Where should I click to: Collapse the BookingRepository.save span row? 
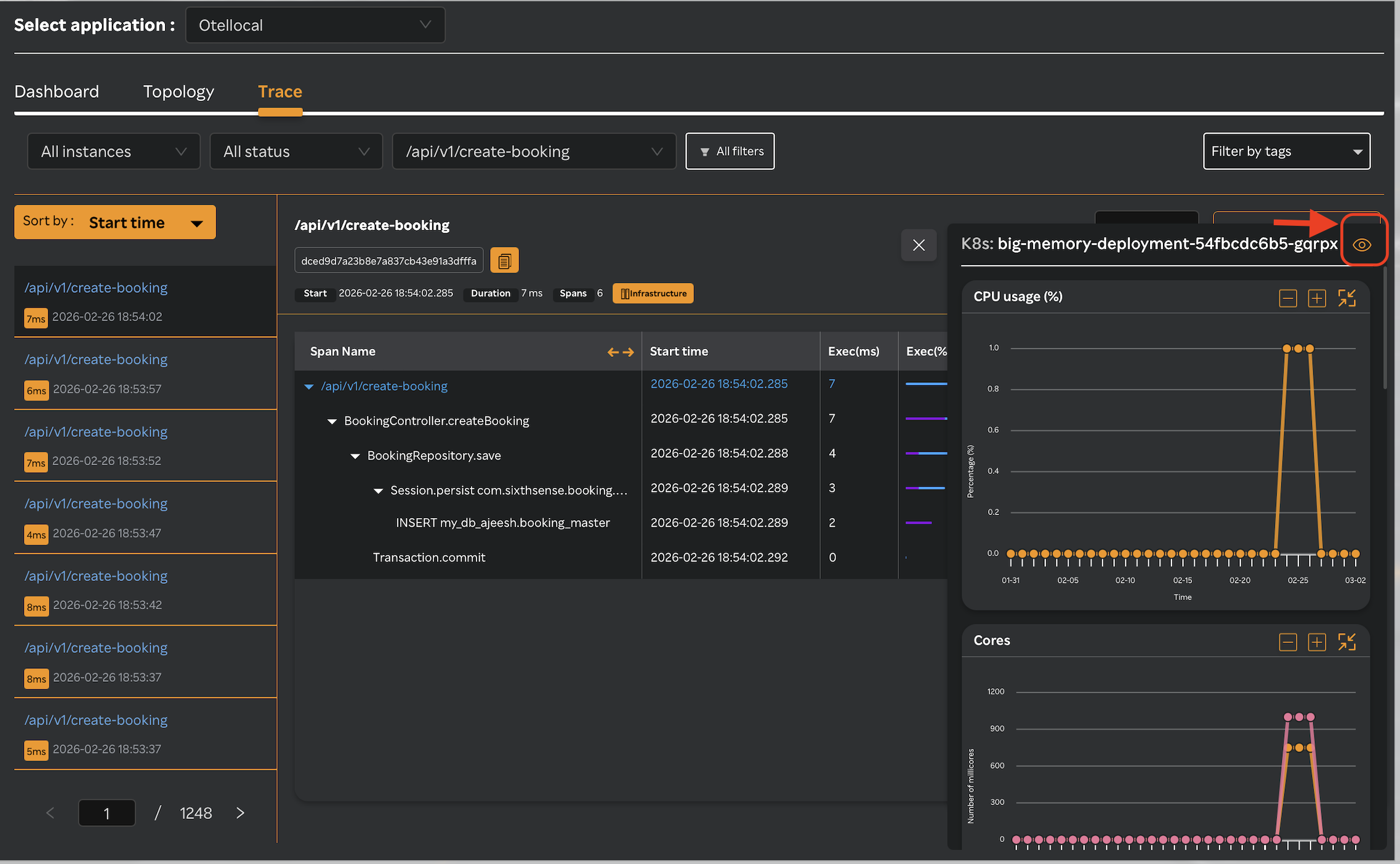355,456
